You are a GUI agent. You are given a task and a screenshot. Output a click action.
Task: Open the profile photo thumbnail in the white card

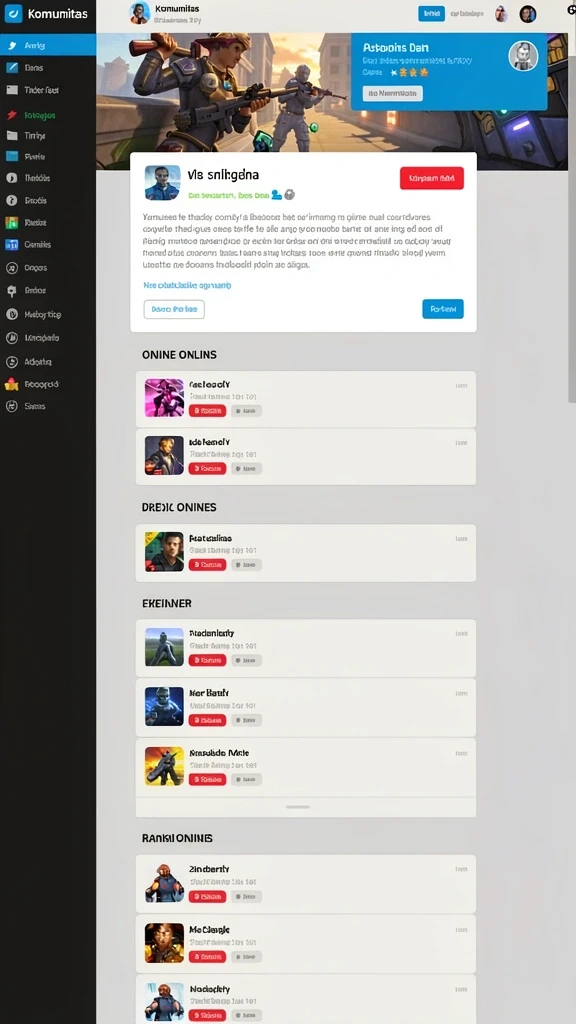pos(163,182)
